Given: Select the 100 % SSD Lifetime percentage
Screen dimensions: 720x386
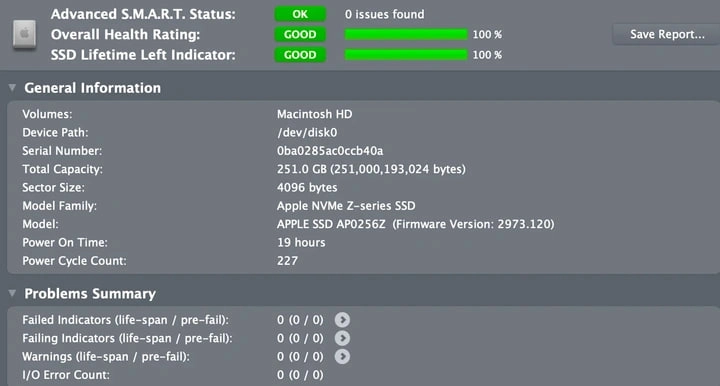Looking at the screenshot, I should (487, 55).
